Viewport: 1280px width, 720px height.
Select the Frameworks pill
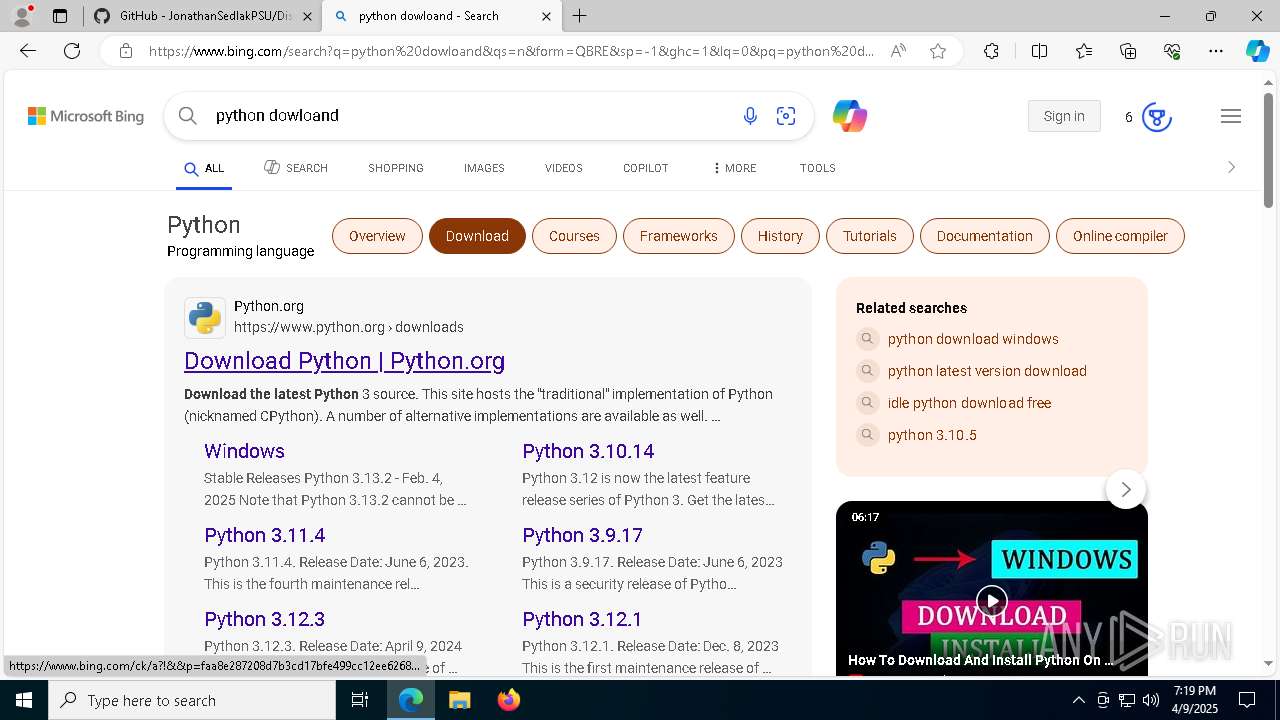pos(679,236)
